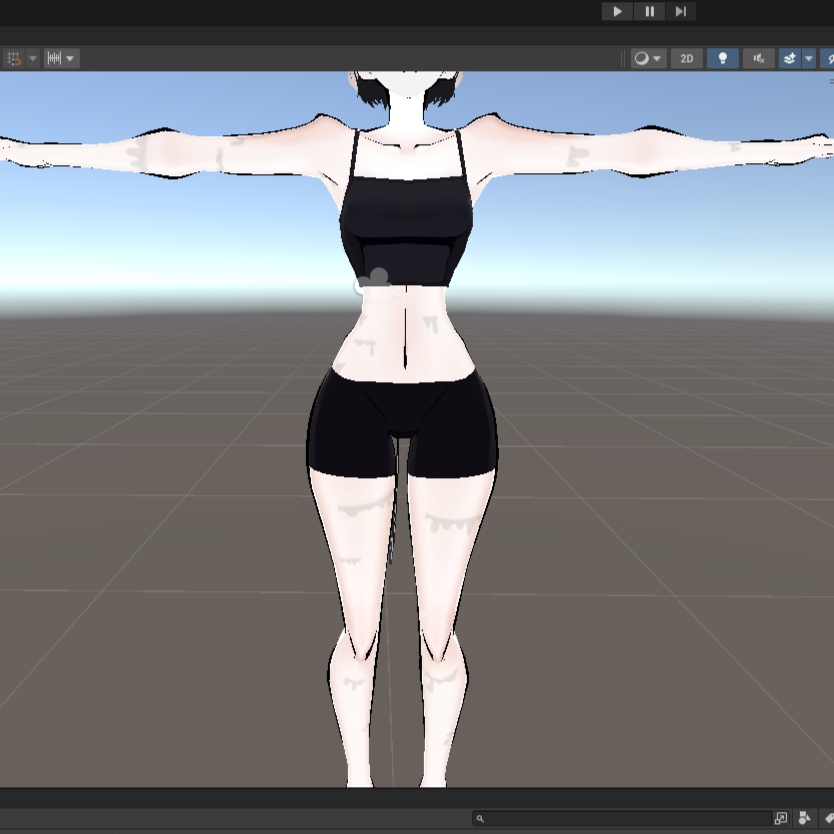The width and height of the screenshot is (834, 834).
Task: Click into the project search field
Action: pyautogui.click(x=622, y=818)
